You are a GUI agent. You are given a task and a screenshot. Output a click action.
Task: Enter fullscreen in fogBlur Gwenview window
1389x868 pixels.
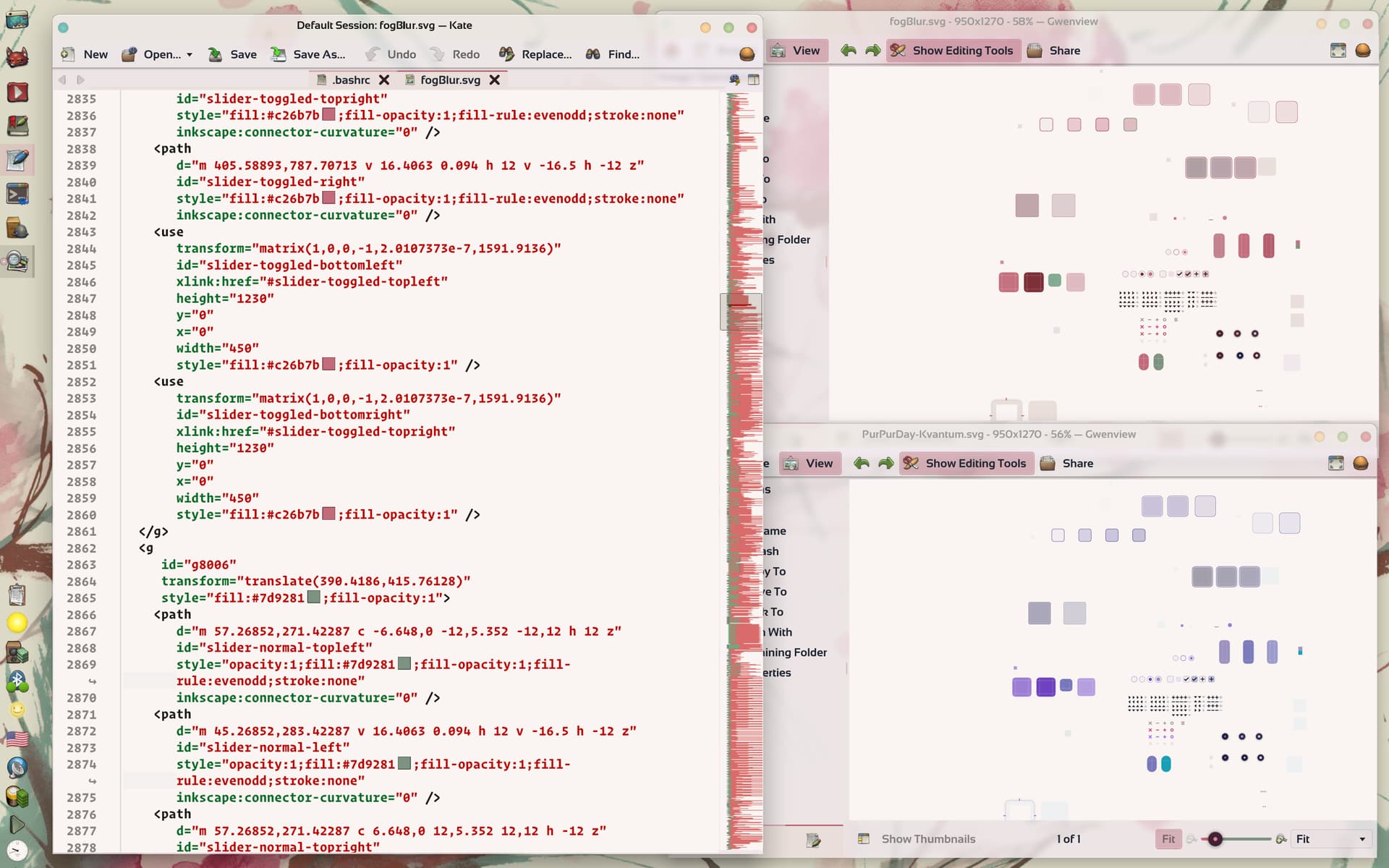[1338, 51]
